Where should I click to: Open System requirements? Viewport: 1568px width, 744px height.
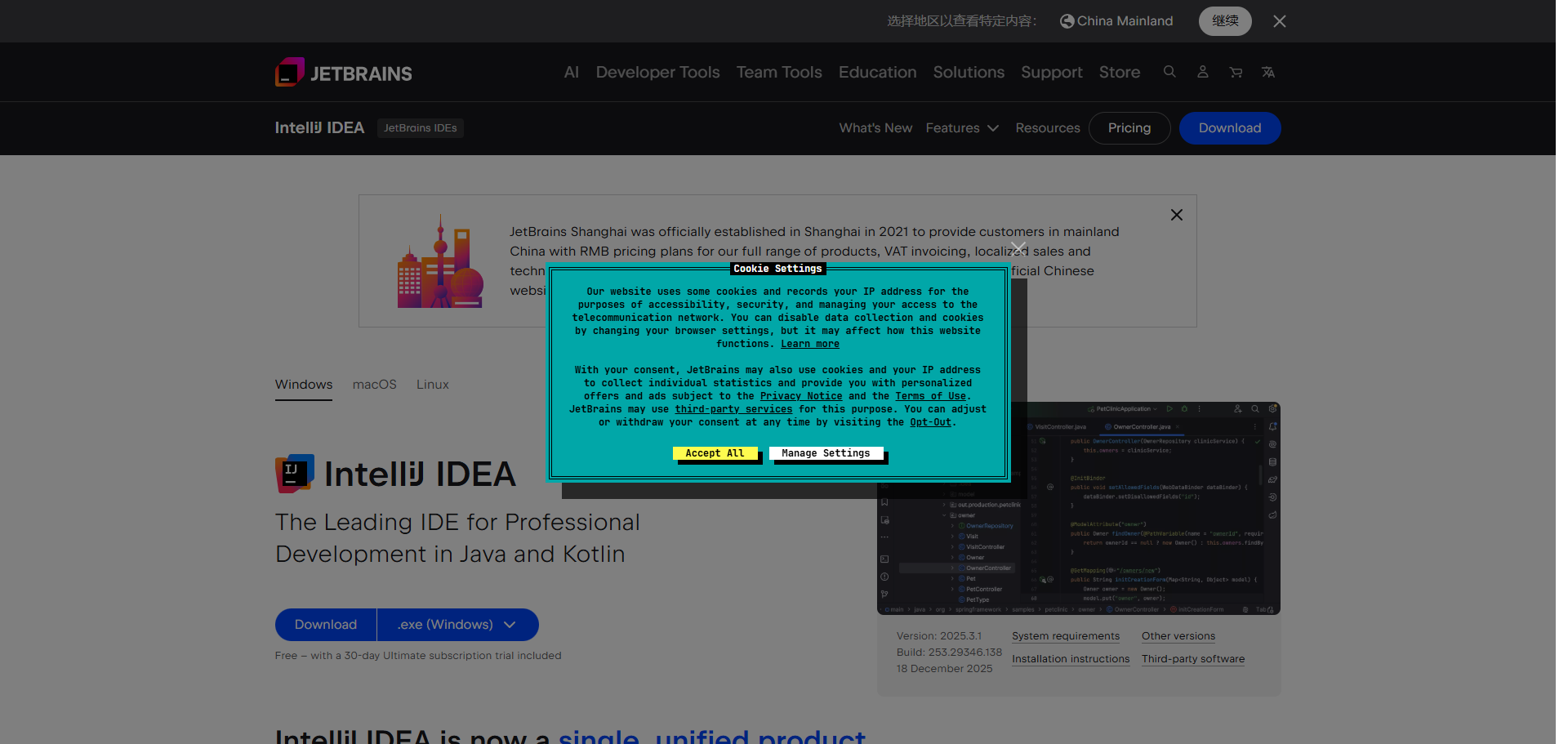click(1066, 636)
